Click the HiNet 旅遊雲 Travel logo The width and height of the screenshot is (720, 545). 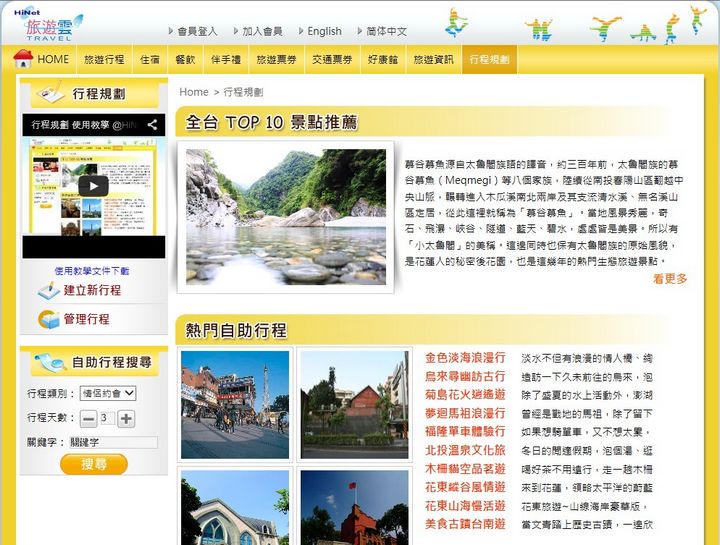[x=49, y=26]
